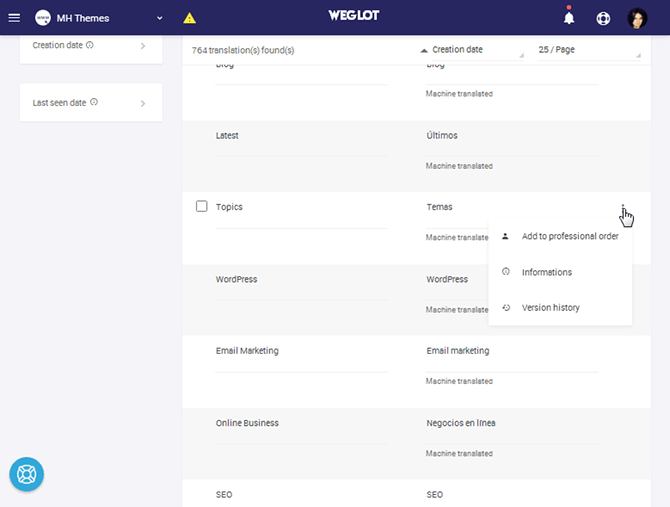Click Machine translated label under Últimos
The height and width of the screenshot is (507, 670).
pyautogui.click(x=459, y=166)
